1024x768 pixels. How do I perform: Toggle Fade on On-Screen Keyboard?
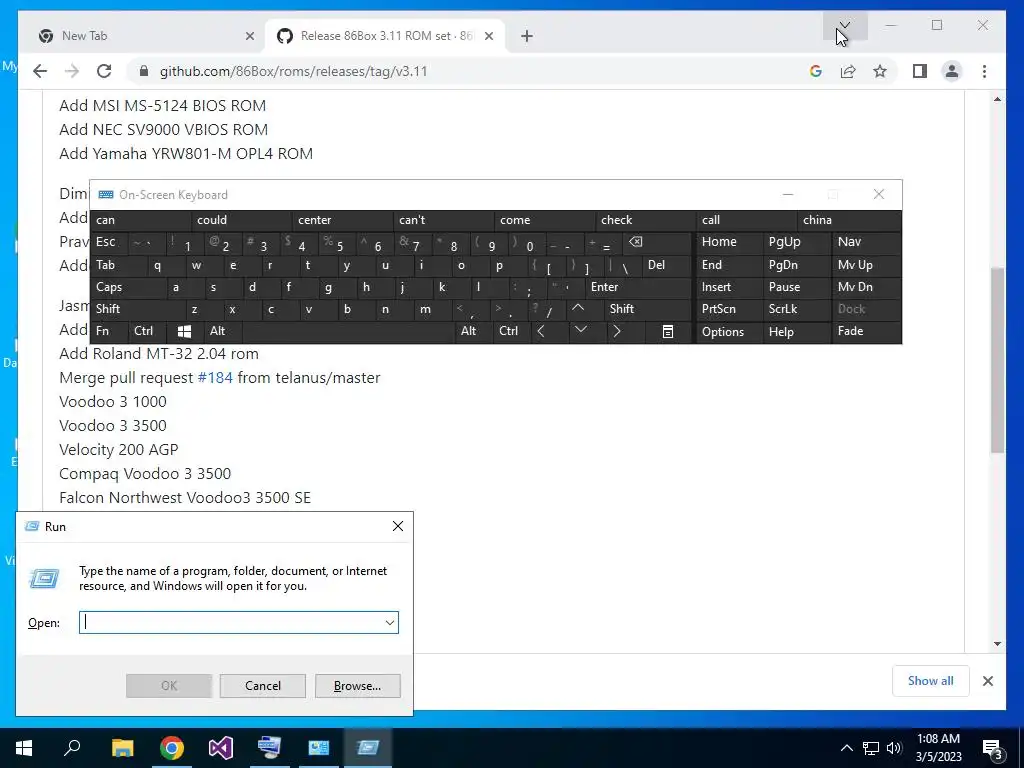866,331
